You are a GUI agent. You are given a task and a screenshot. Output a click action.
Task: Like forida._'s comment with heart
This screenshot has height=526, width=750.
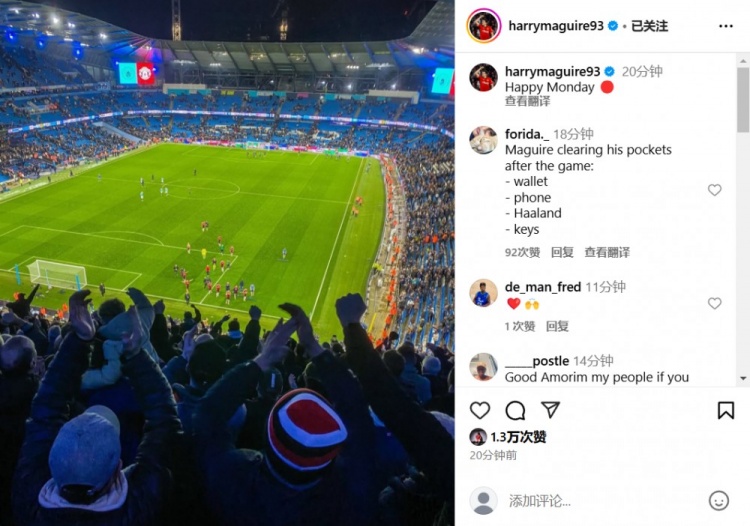pos(715,190)
